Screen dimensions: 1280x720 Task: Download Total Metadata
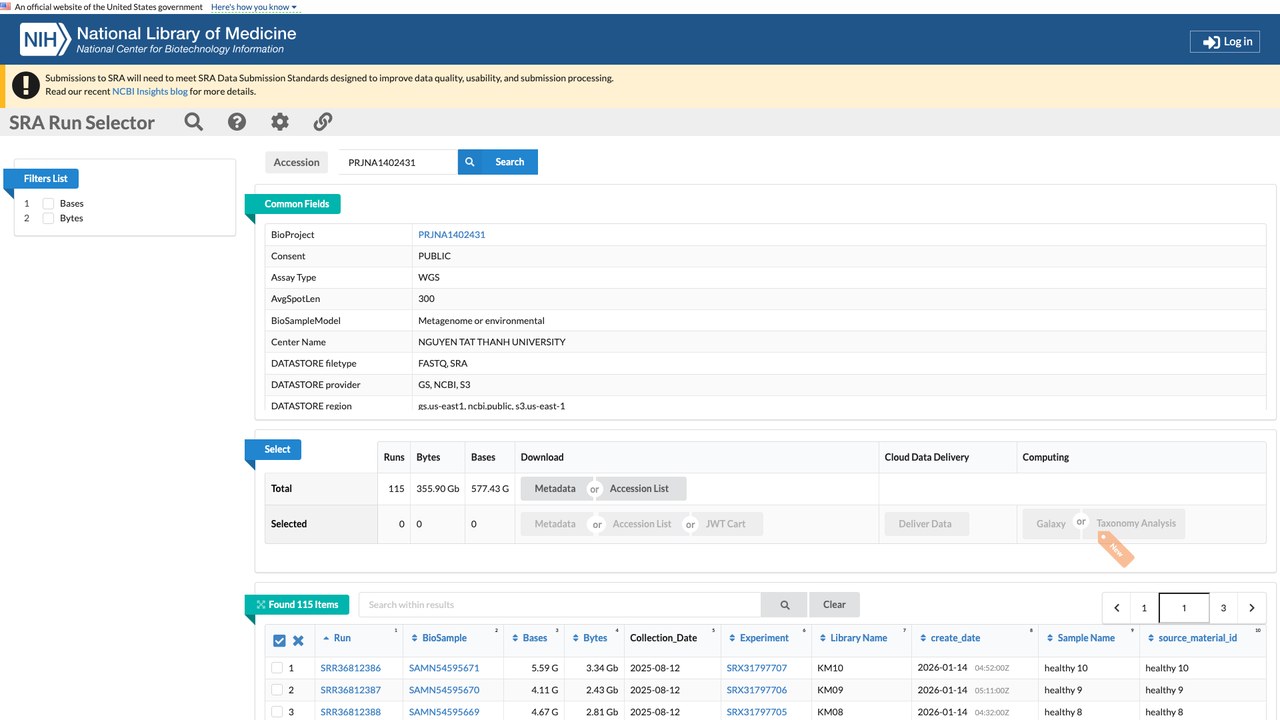point(555,489)
